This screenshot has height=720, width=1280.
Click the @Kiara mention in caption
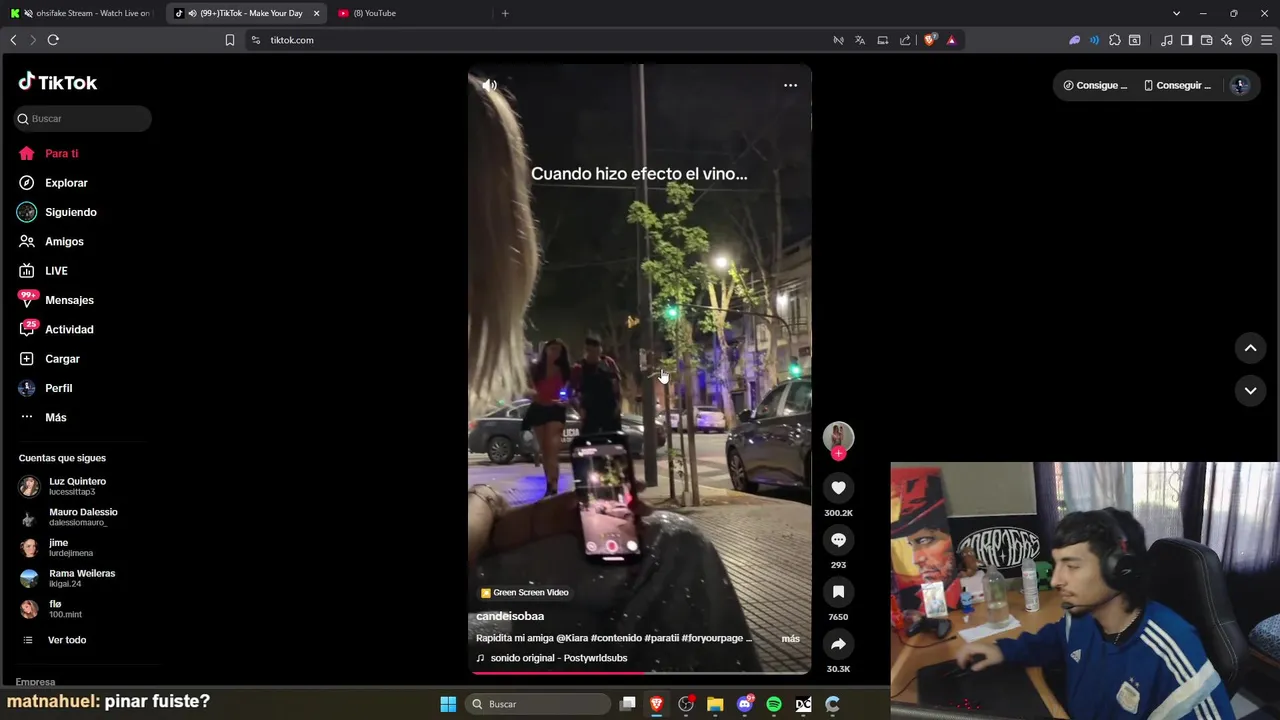tap(572, 638)
